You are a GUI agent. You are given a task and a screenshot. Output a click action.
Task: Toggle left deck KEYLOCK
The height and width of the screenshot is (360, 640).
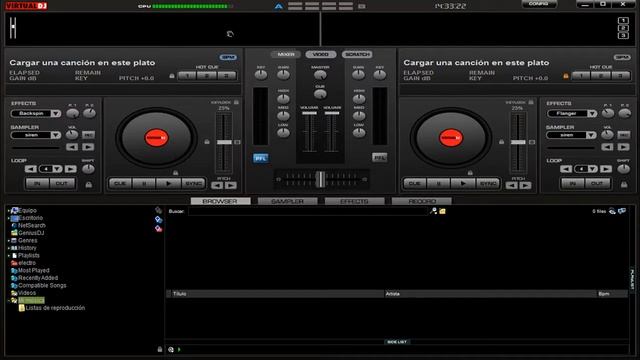(236, 102)
